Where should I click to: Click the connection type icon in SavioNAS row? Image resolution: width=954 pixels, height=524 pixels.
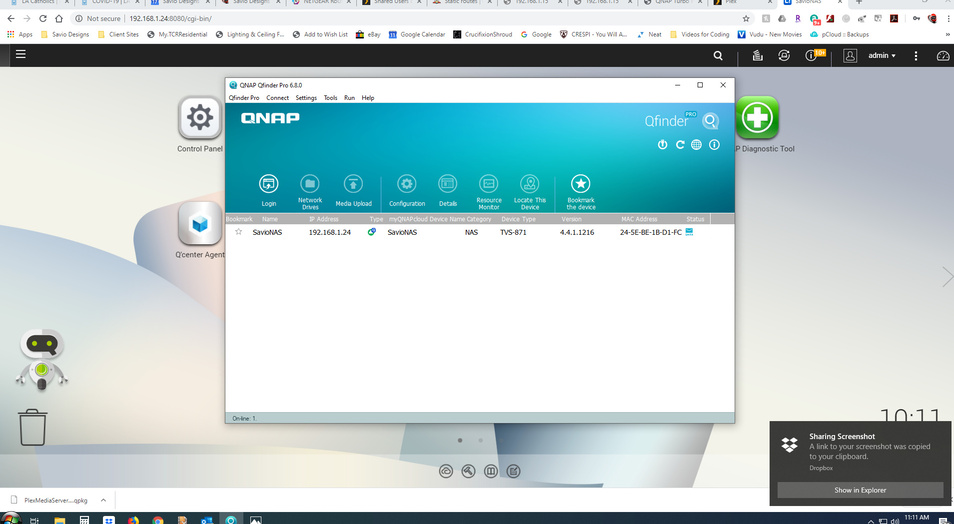coord(372,232)
